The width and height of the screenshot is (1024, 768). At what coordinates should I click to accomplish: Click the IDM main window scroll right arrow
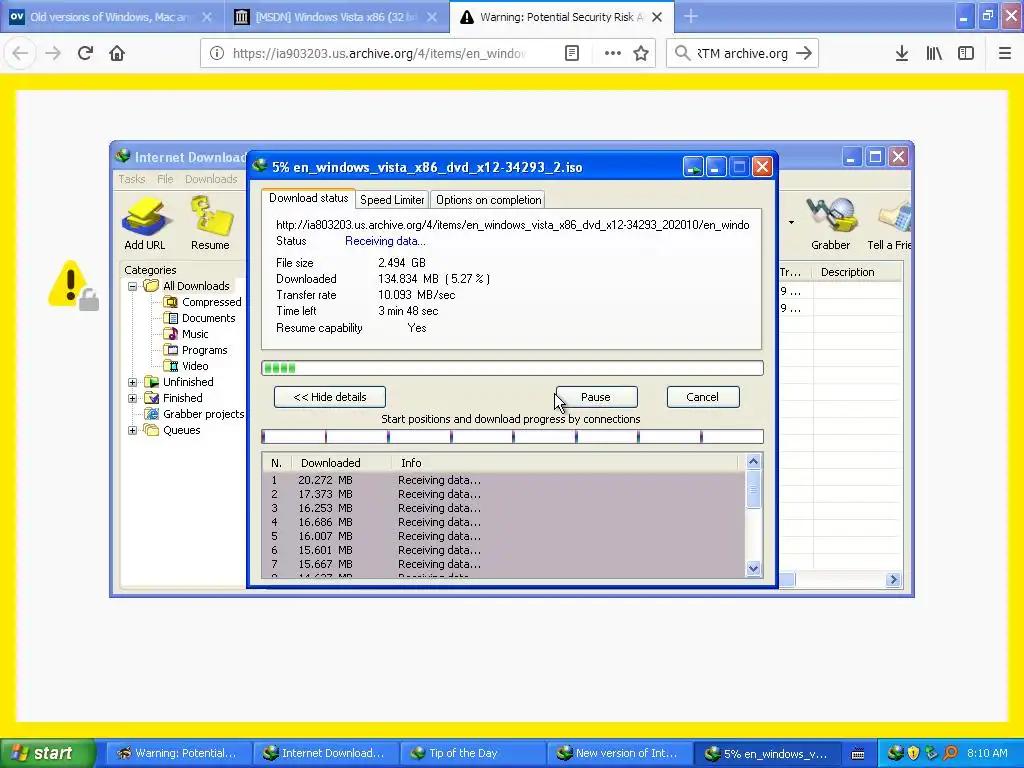pos(893,579)
